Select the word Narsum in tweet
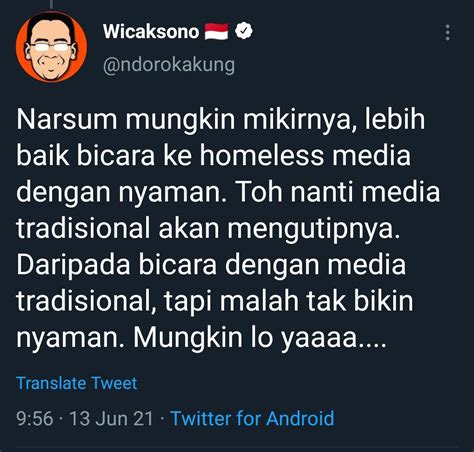The height and width of the screenshot is (452, 474). click(67, 120)
